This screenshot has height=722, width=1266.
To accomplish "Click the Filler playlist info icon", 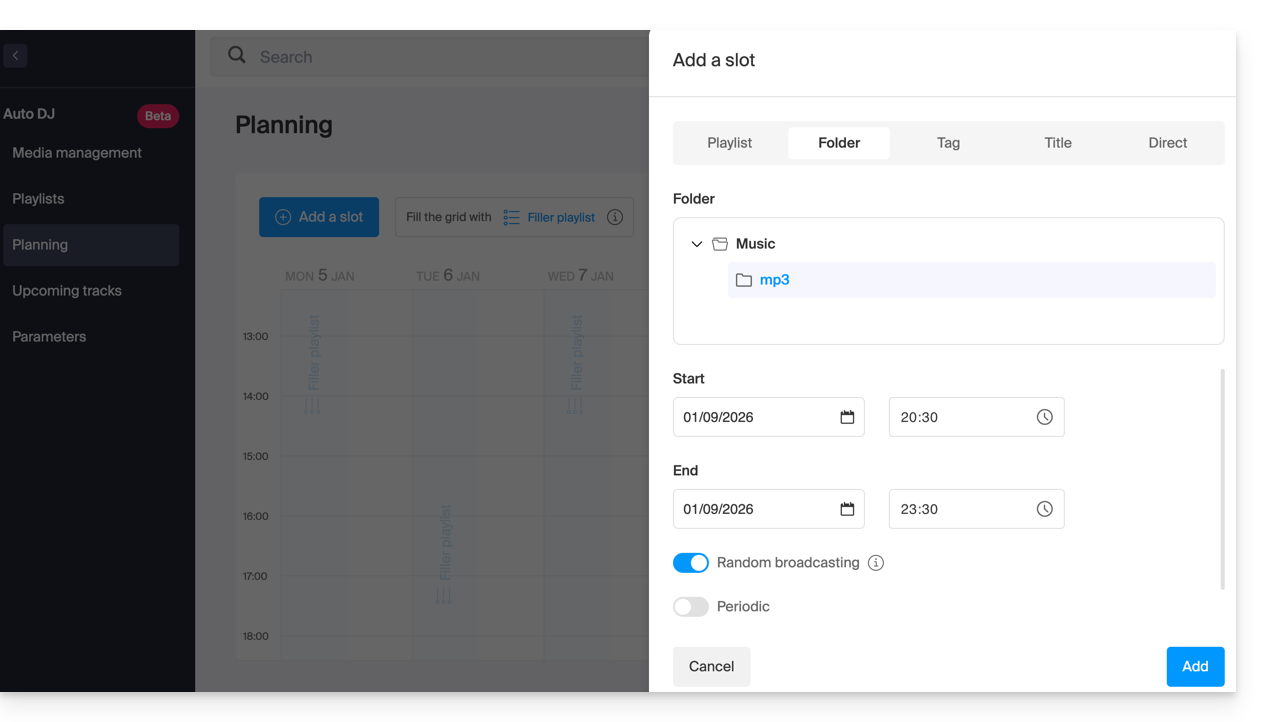I will click(x=615, y=217).
